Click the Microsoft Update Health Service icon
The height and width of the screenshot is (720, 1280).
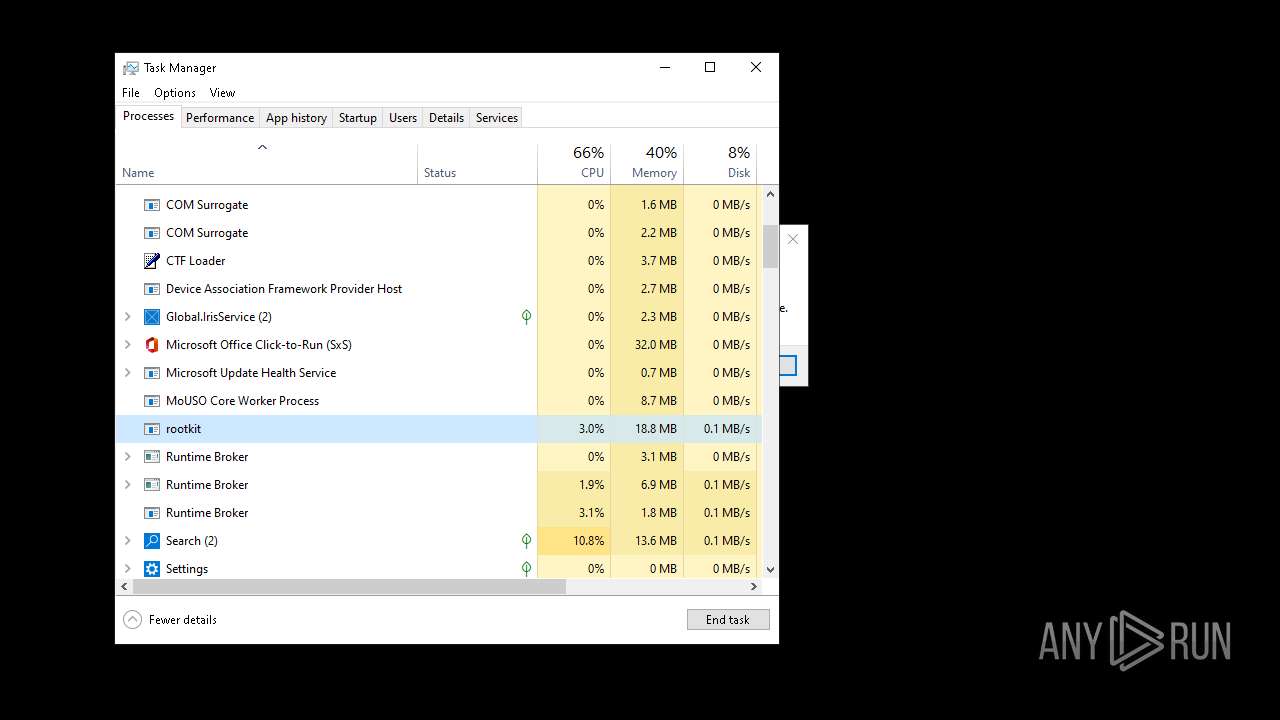point(152,373)
